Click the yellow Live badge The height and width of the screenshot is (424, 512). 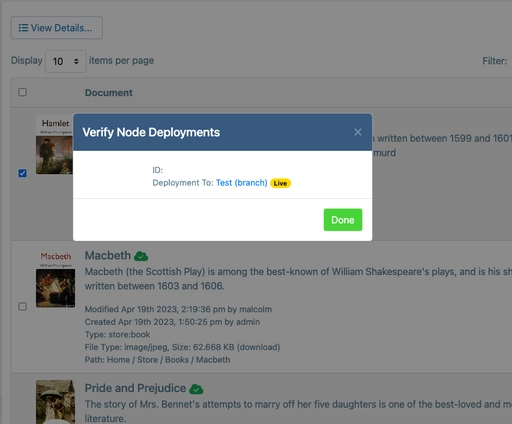pos(280,183)
